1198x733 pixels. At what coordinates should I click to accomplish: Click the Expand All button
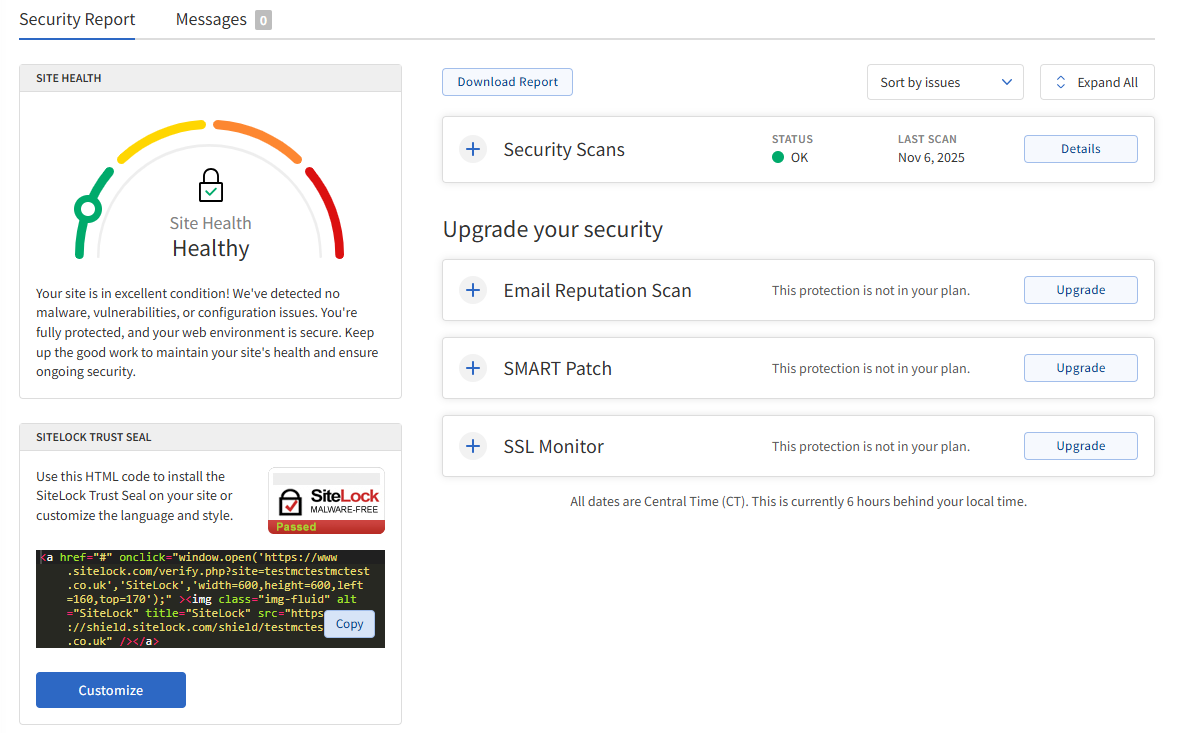tap(1097, 82)
